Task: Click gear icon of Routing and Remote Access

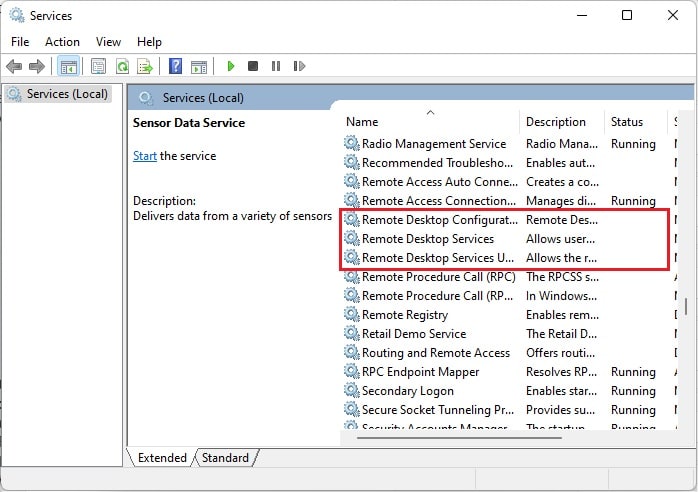Action: coord(352,353)
